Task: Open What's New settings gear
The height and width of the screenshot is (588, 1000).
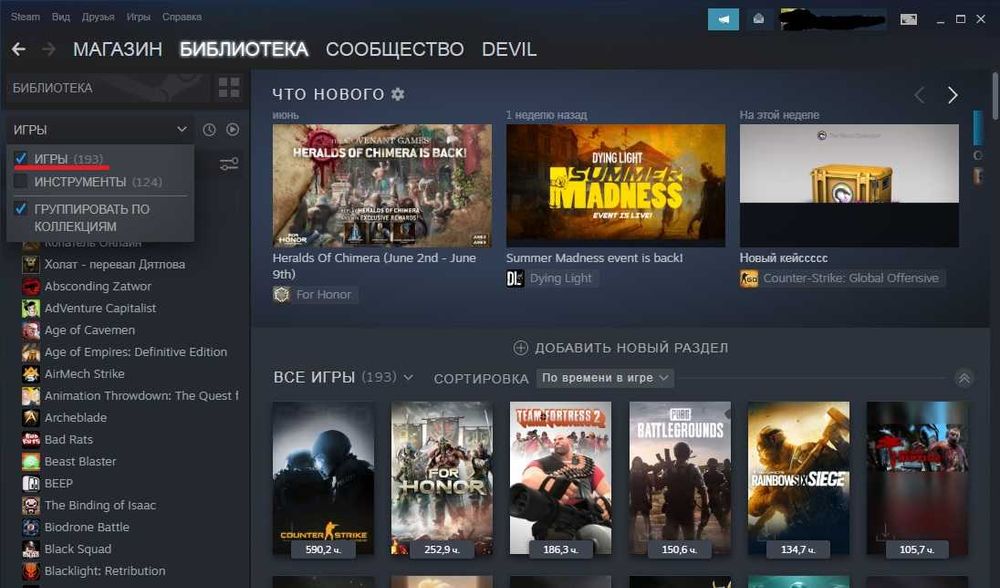Action: point(398,94)
